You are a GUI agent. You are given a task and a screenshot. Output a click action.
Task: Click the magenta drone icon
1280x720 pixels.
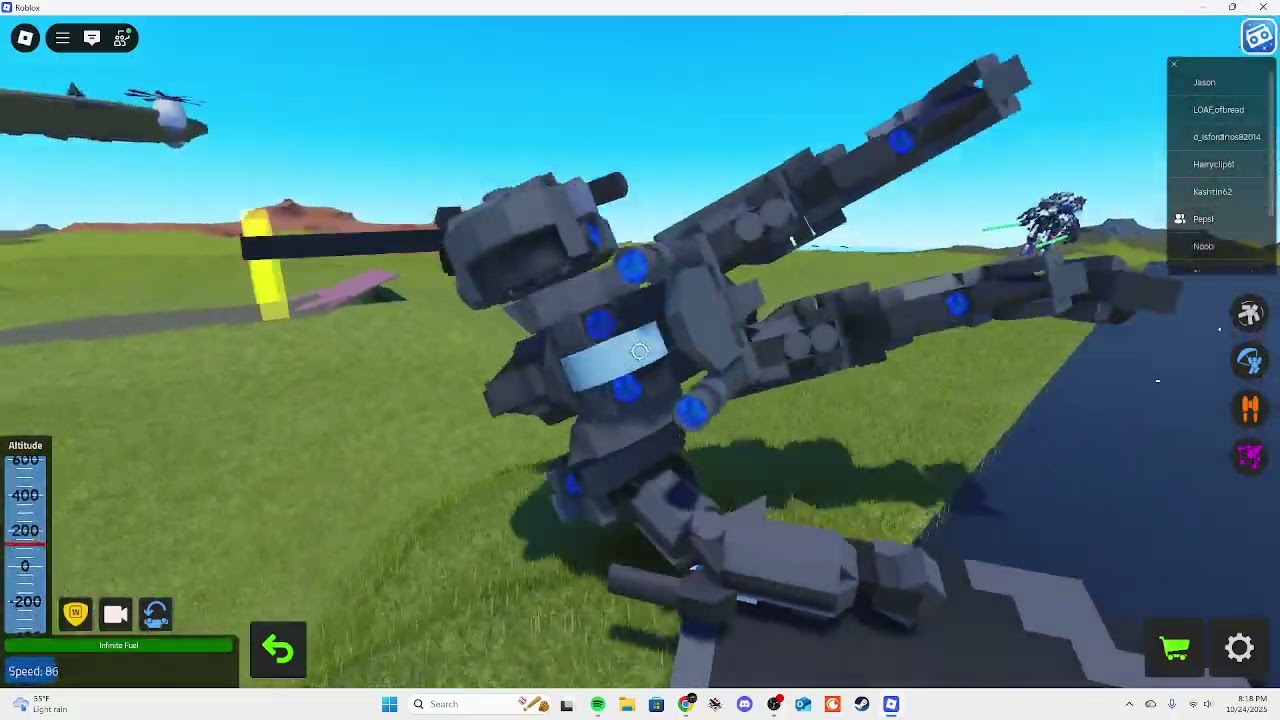tap(1249, 456)
